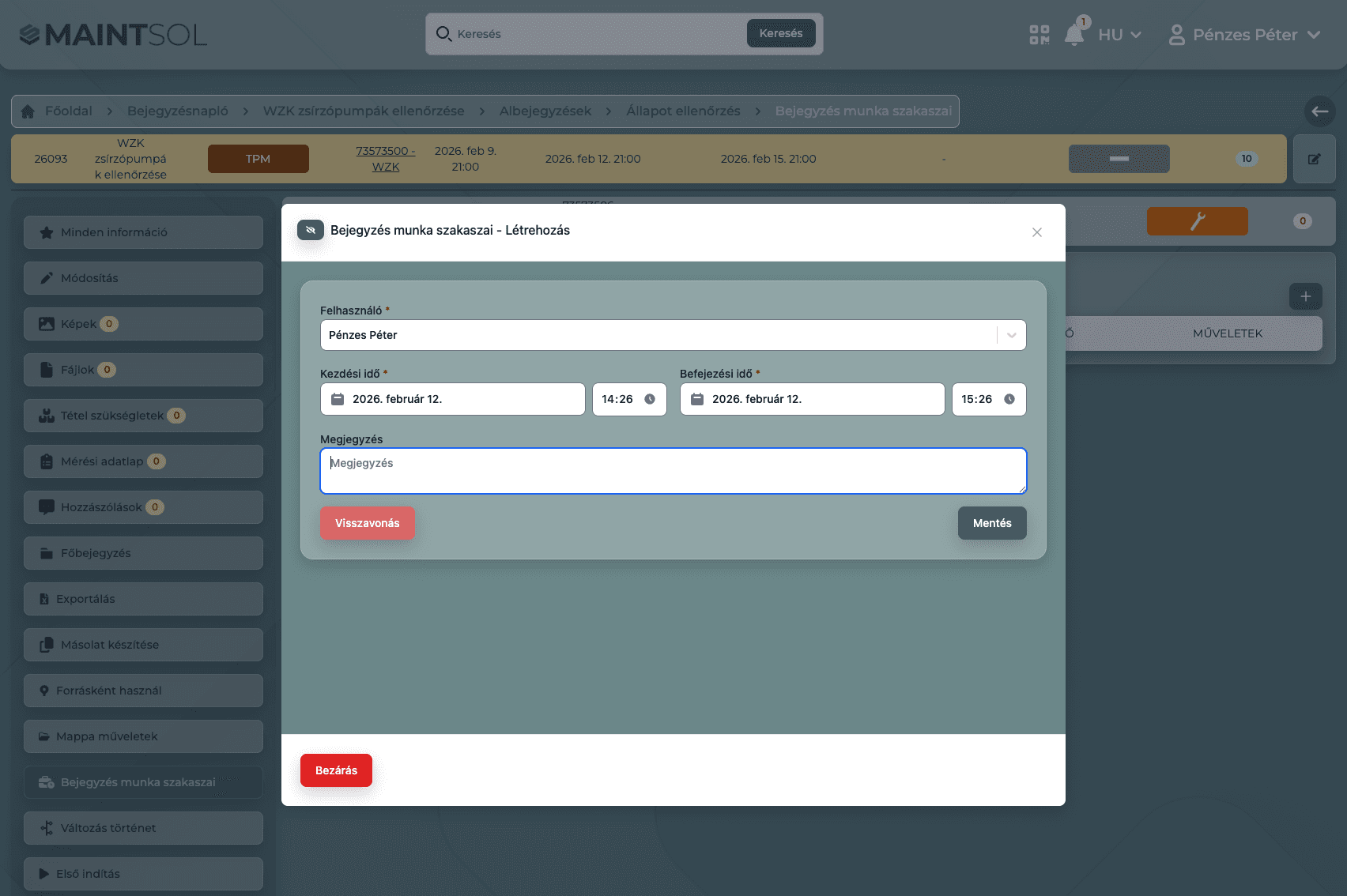Viewport: 1347px width, 896px height.
Task: Go to Főoldal in breadcrumb
Action: [x=68, y=111]
